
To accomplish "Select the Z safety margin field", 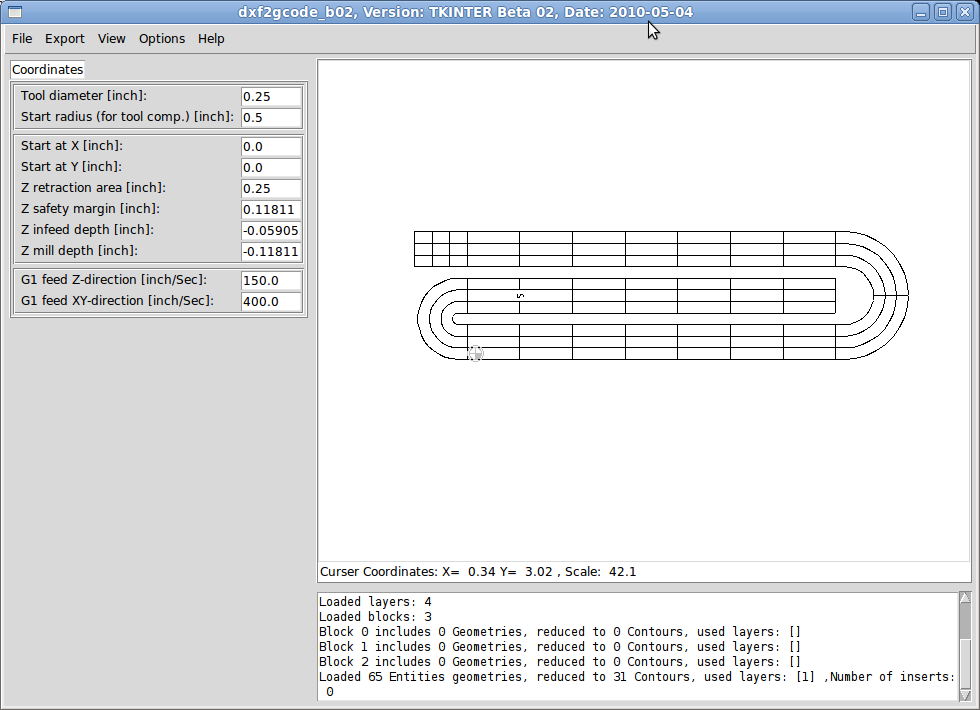I will click(x=270, y=209).
